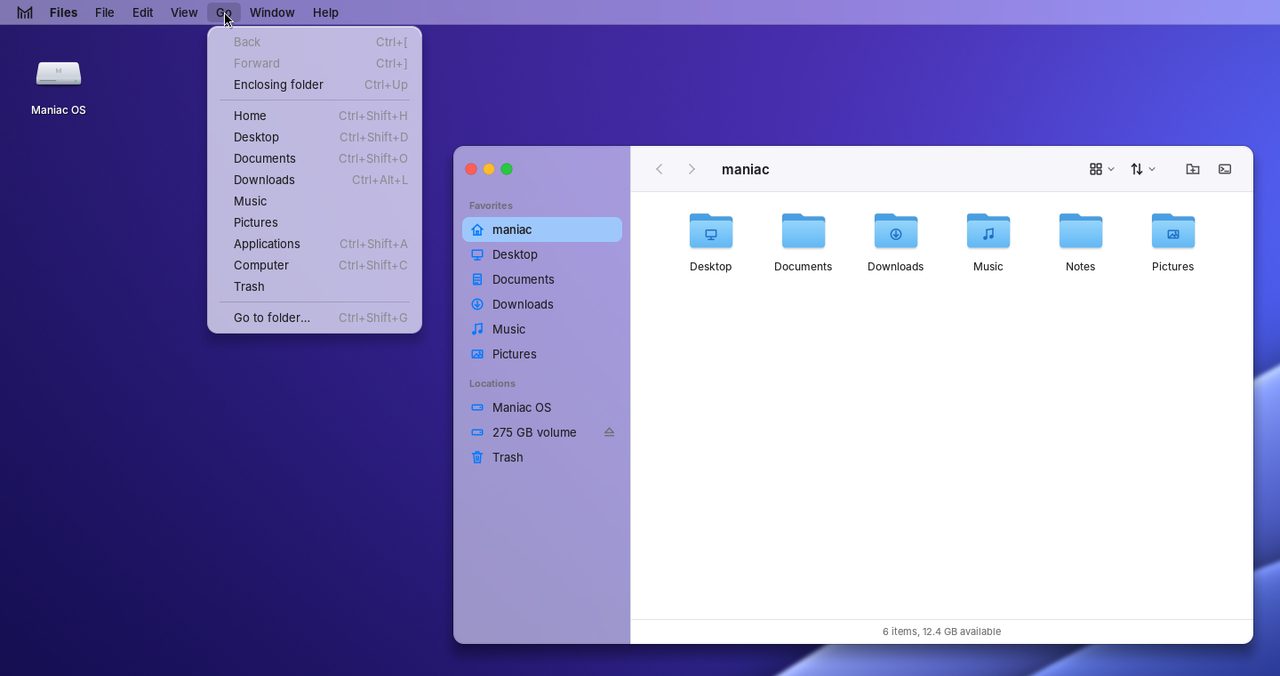Open terminal here via the toolbar icon
The image size is (1280, 676).
[x=1225, y=169]
